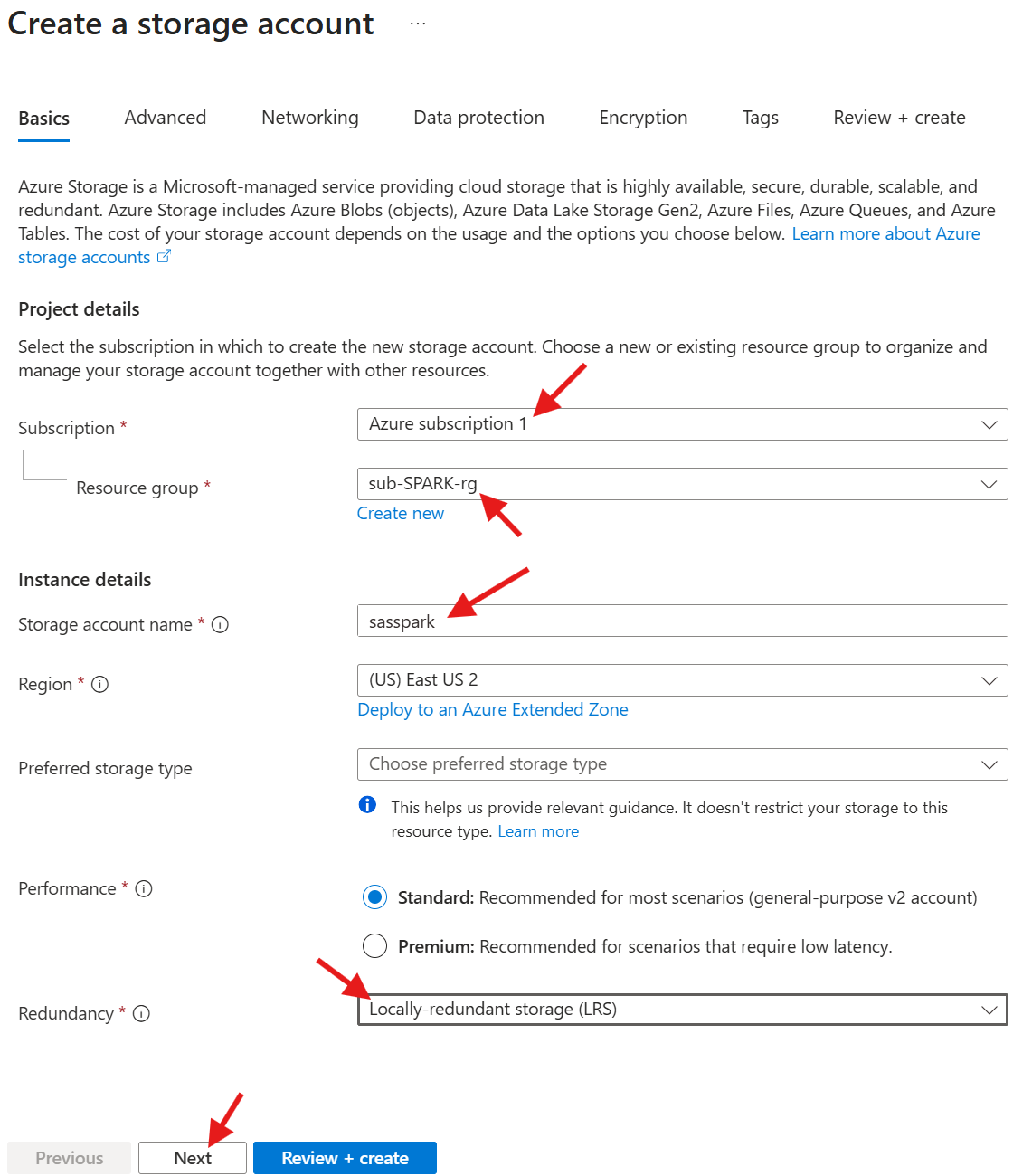Click the info icon next to Region
This screenshot has height=1176, width=1013.
coord(100,685)
